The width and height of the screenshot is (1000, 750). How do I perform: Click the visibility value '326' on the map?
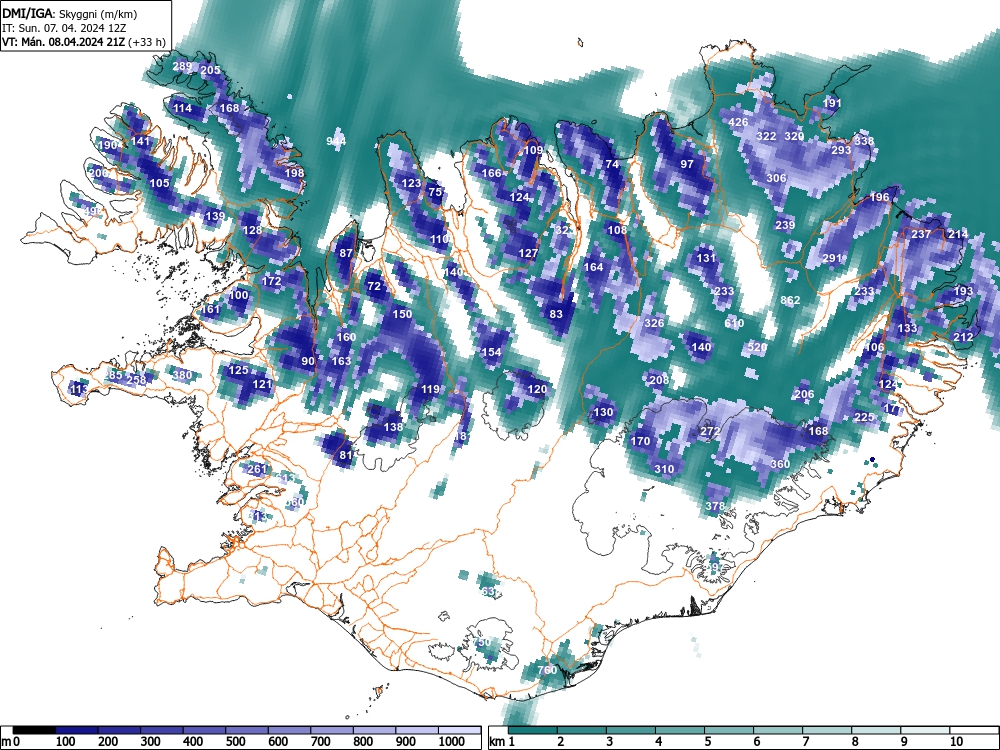coord(654,323)
